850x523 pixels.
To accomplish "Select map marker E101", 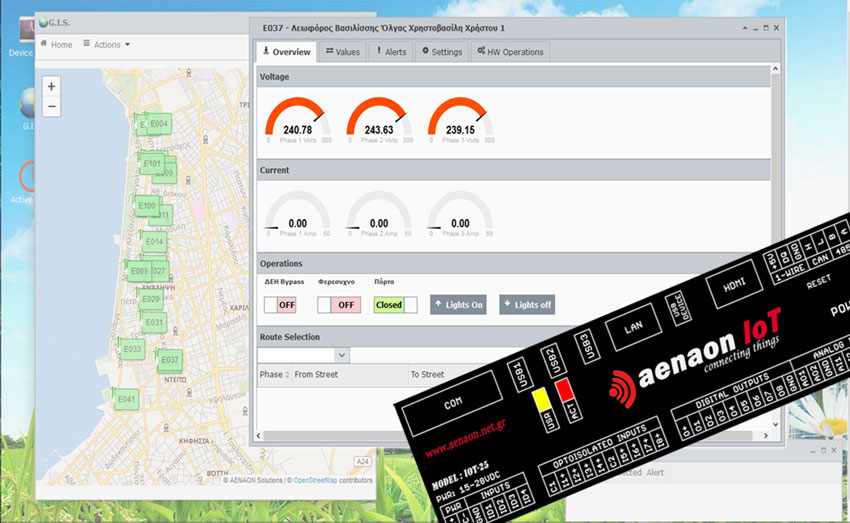I will pos(152,163).
